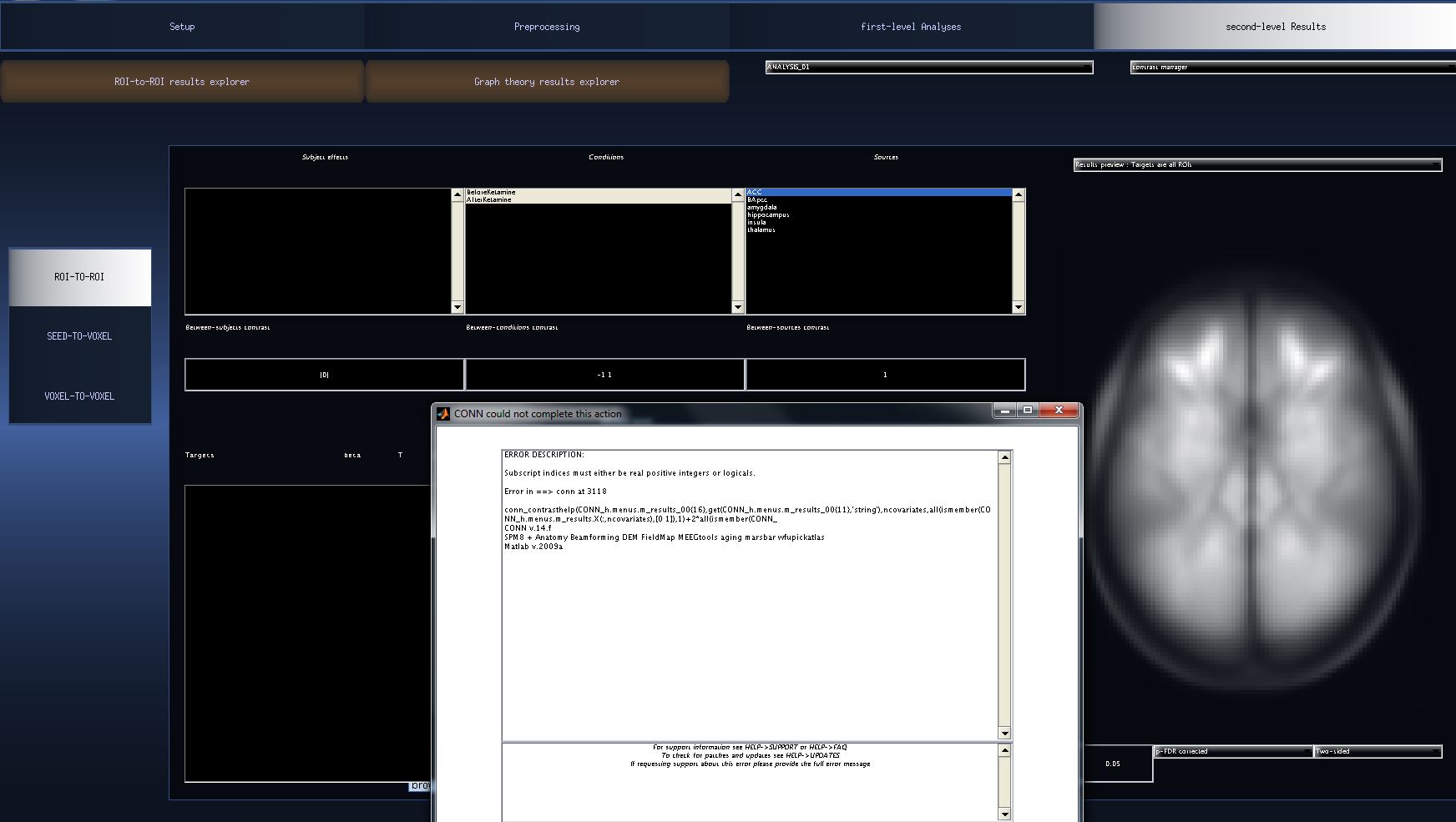
Task: Switch to the Preprocessing tab
Action: (x=547, y=27)
